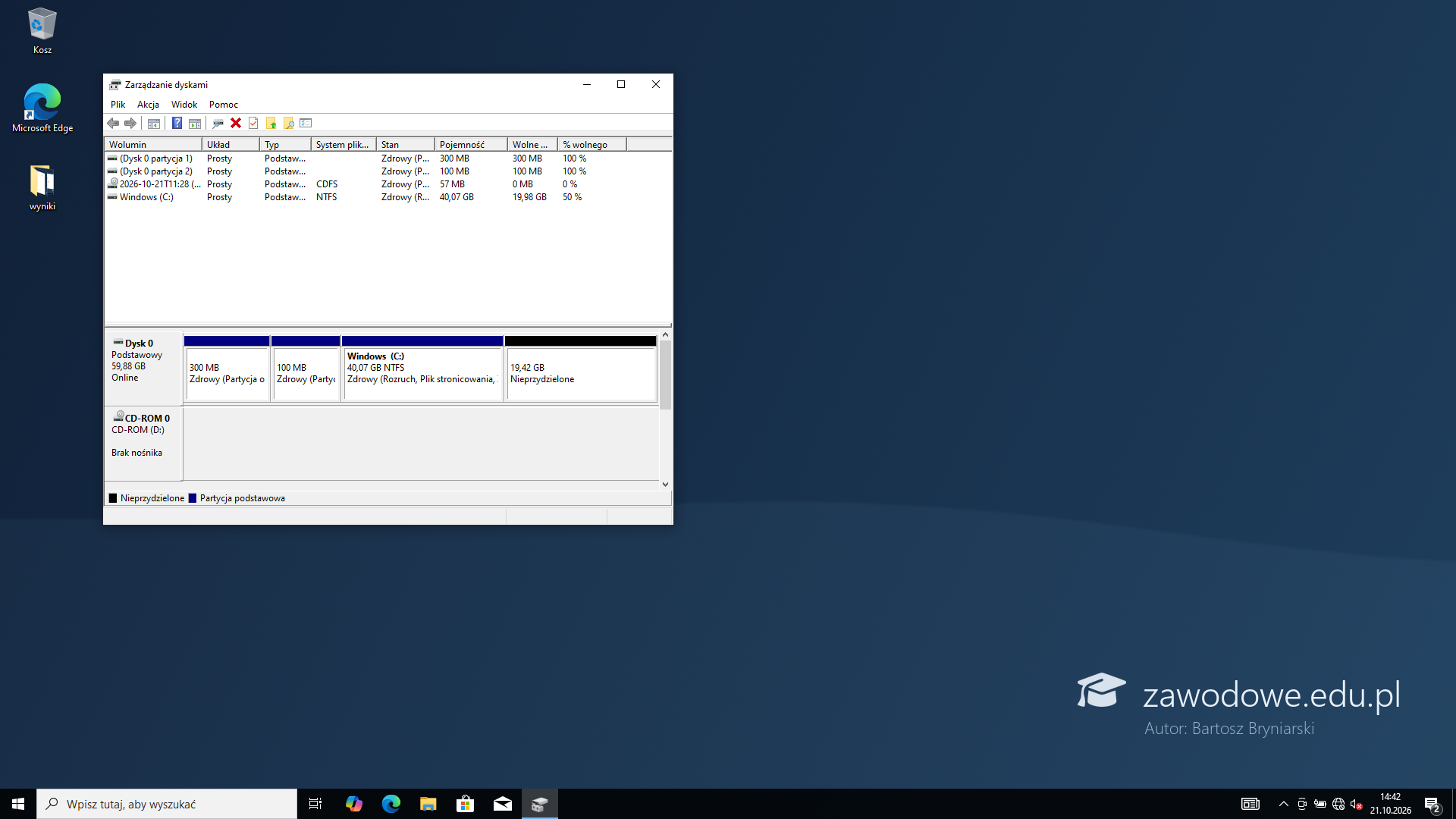1456x819 pixels.
Task: Click the settings checklist toolbar icon
Action: click(306, 124)
